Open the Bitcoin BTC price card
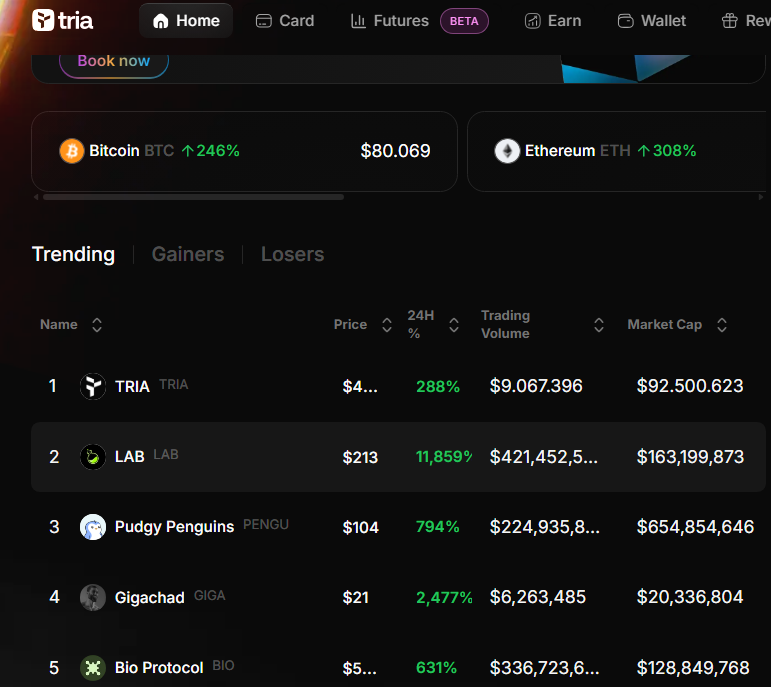 pos(244,151)
